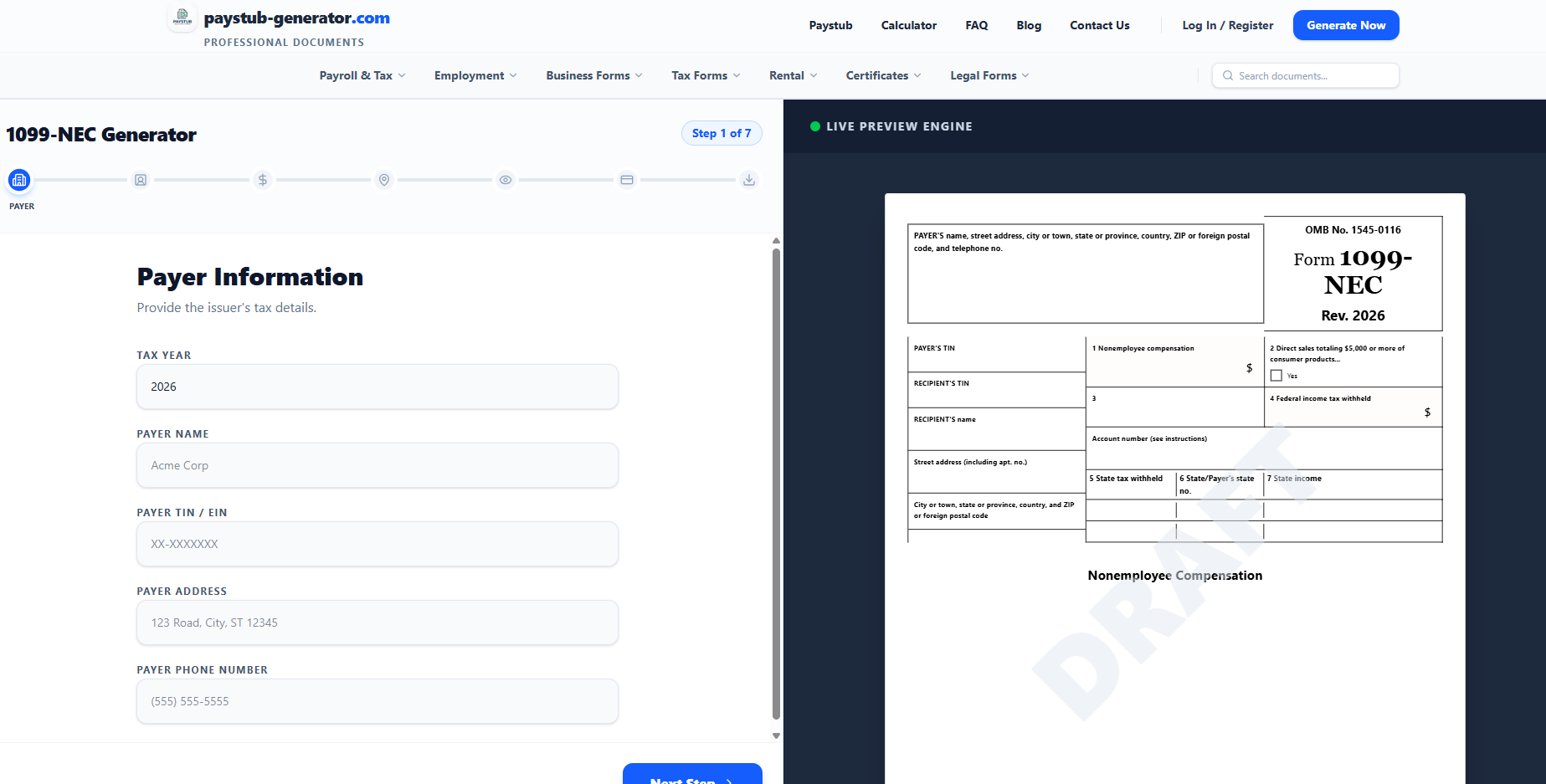Expand the Employment menu
This screenshot has width=1546, height=784.
475,75
